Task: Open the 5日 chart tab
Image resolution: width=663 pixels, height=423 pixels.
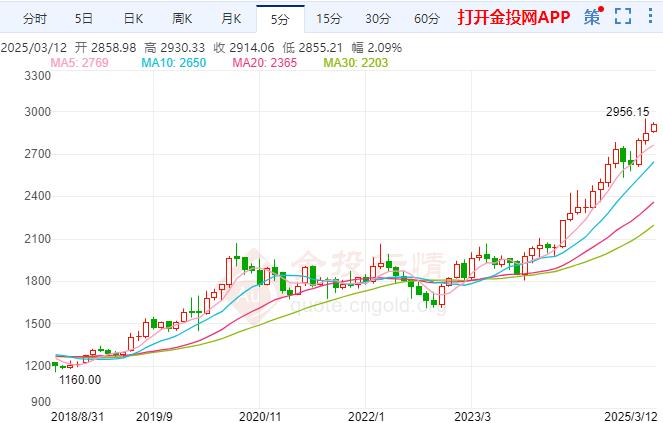Action: (x=84, y=19)
